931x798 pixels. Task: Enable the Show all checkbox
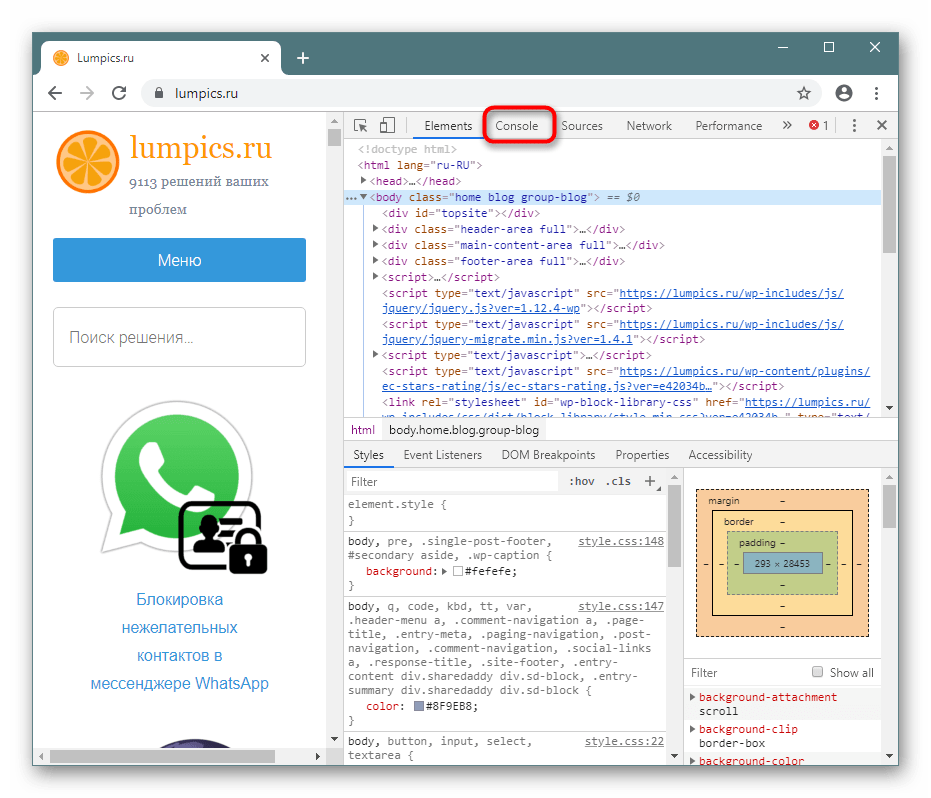818,673
